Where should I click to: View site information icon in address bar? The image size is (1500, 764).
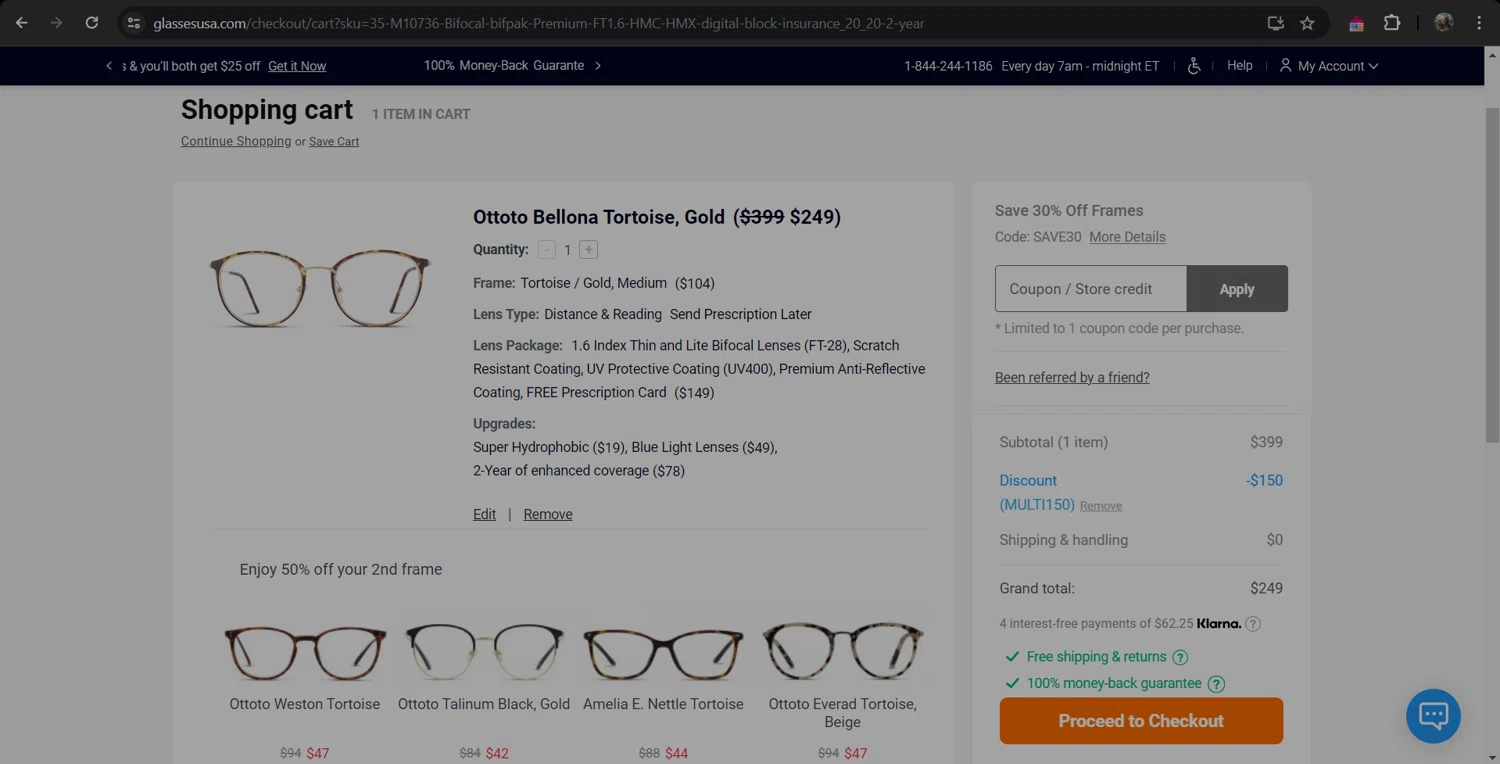134,23
